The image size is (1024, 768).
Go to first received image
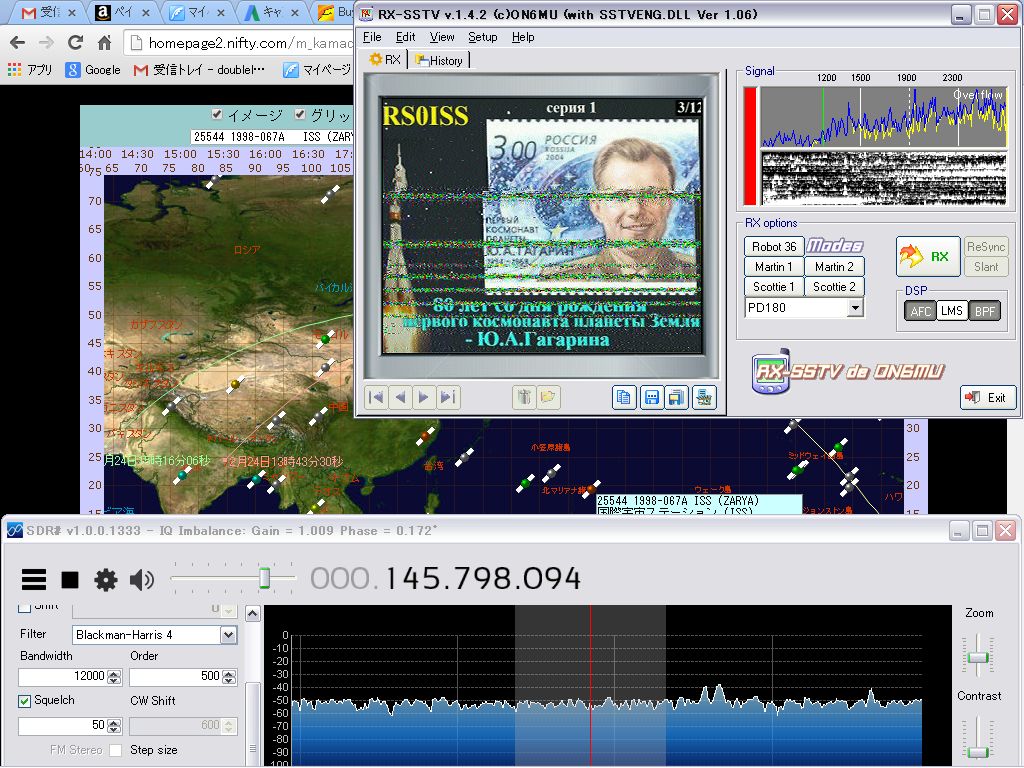click(376, 397)
